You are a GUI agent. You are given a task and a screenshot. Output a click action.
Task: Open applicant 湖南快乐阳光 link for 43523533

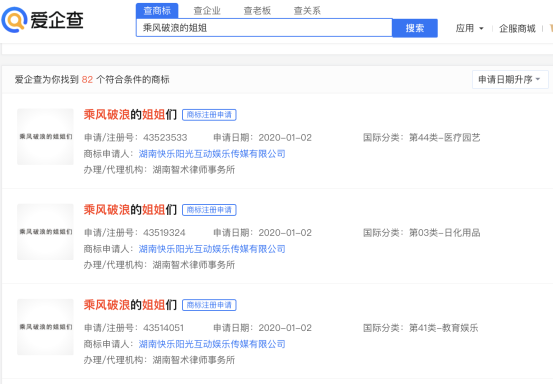[x=212, y=154]
